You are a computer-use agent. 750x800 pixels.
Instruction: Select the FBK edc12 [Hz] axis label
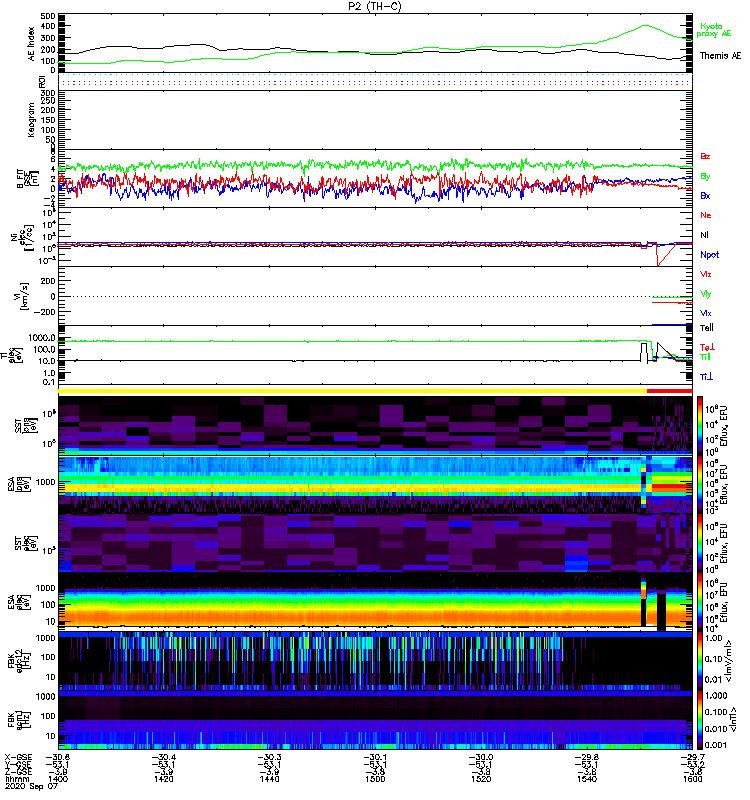pos(19,661)
